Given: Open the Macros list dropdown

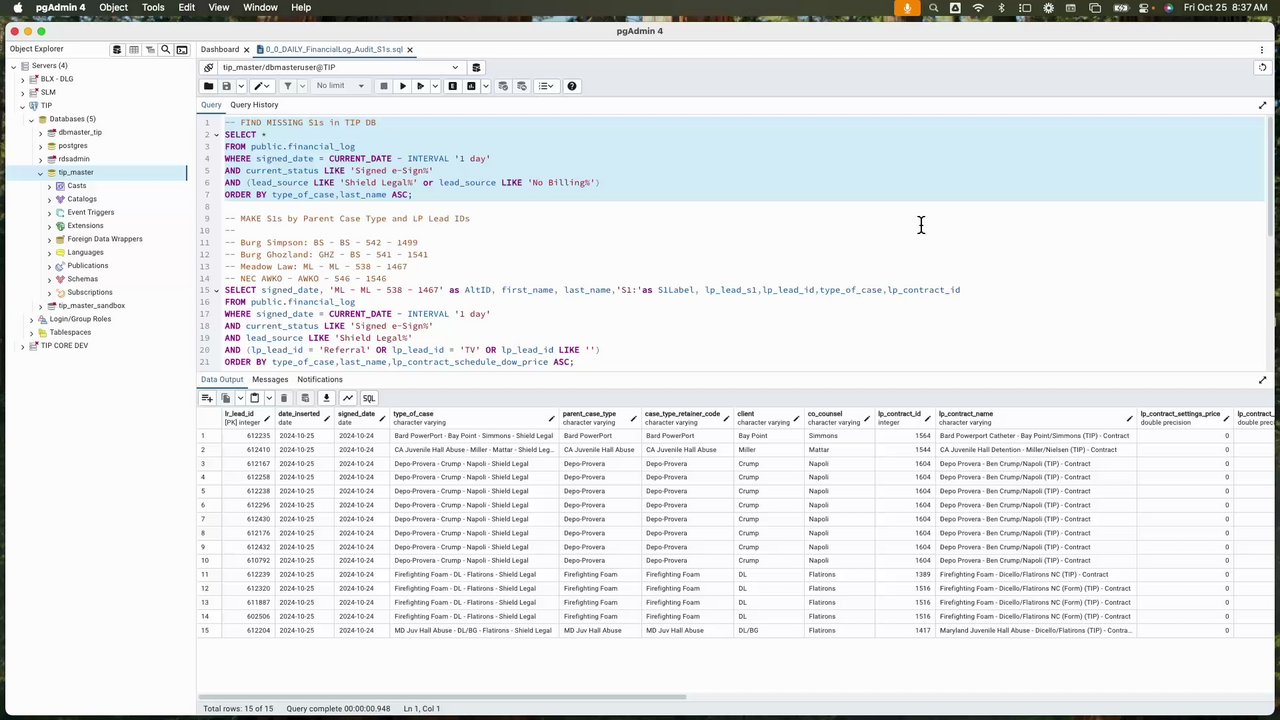Looking at the screenshot, I should [546, 86].
